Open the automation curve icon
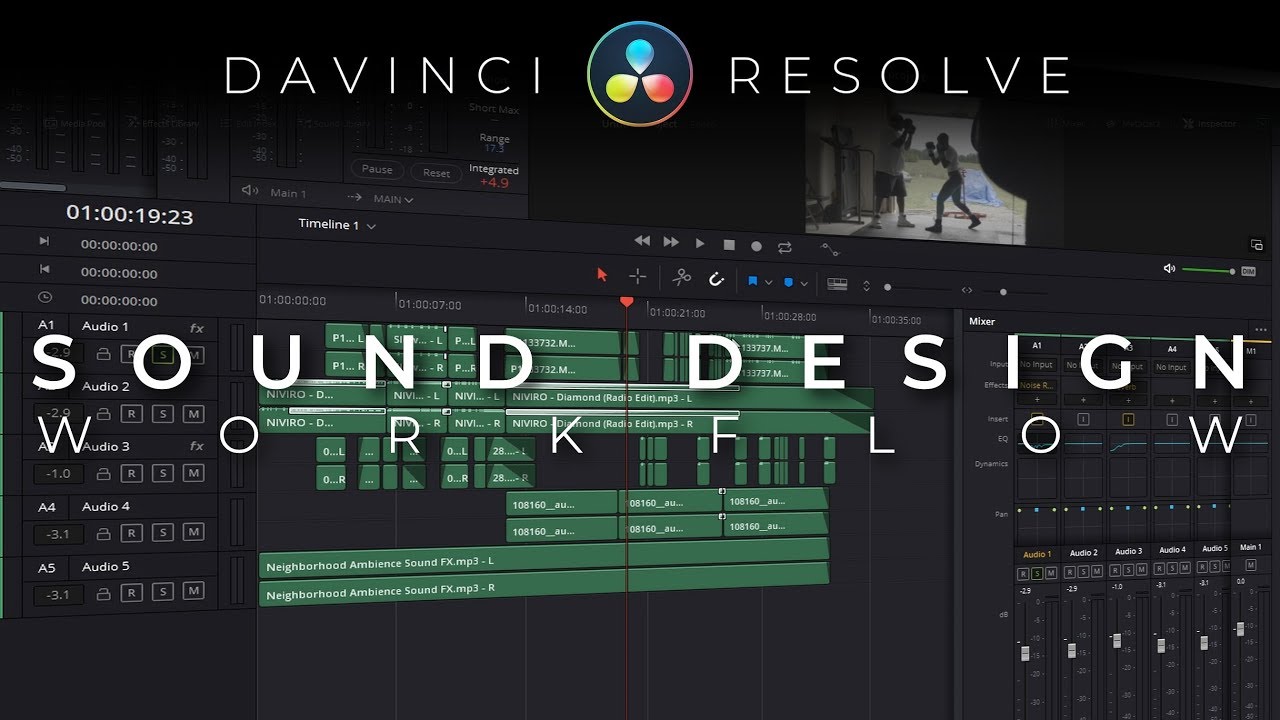 click(x=830, y=249)
